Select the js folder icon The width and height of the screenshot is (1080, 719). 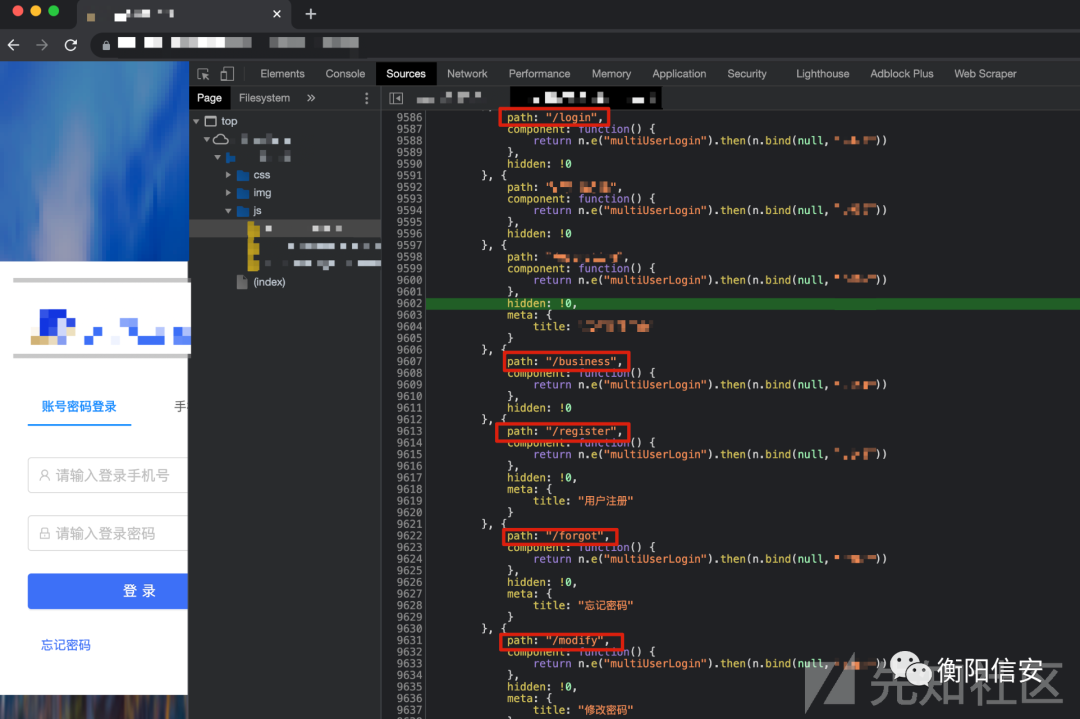(243, 211)
